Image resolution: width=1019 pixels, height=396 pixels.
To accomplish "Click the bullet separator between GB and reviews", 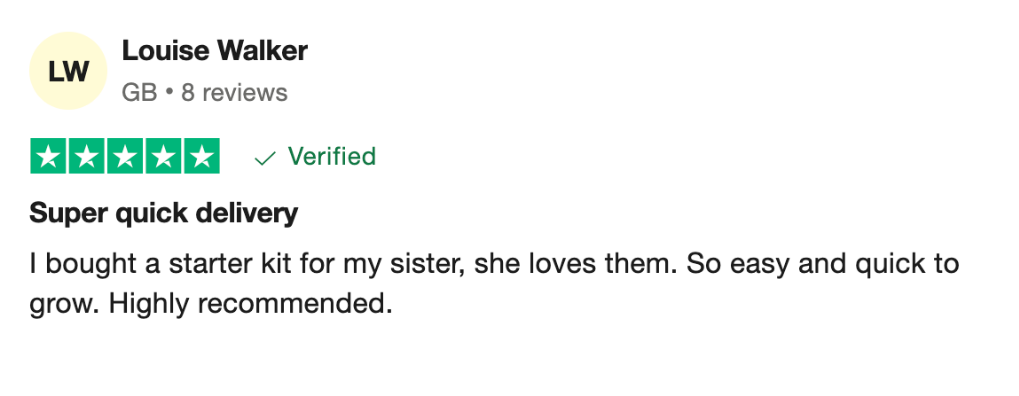I will point(169,93).
